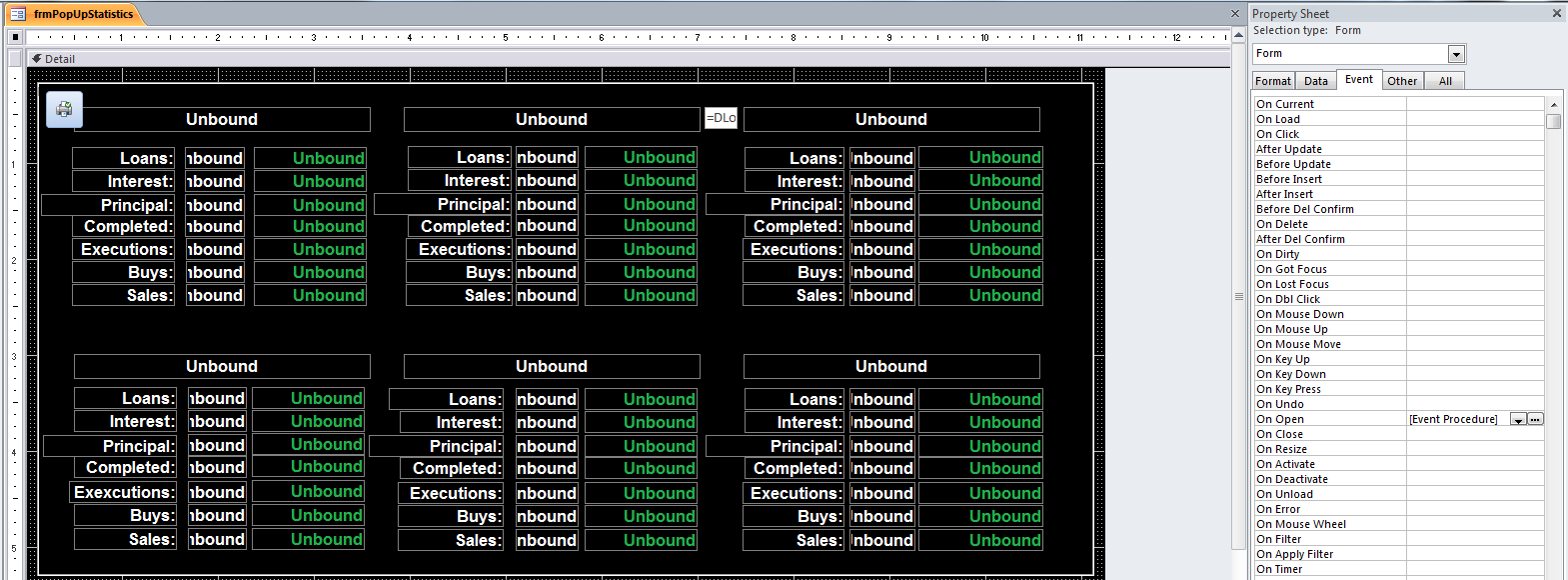Select the On Key Up property
Viewport: 1568px width, 580px height.
pyautogui.click(x=1399, y=359)
